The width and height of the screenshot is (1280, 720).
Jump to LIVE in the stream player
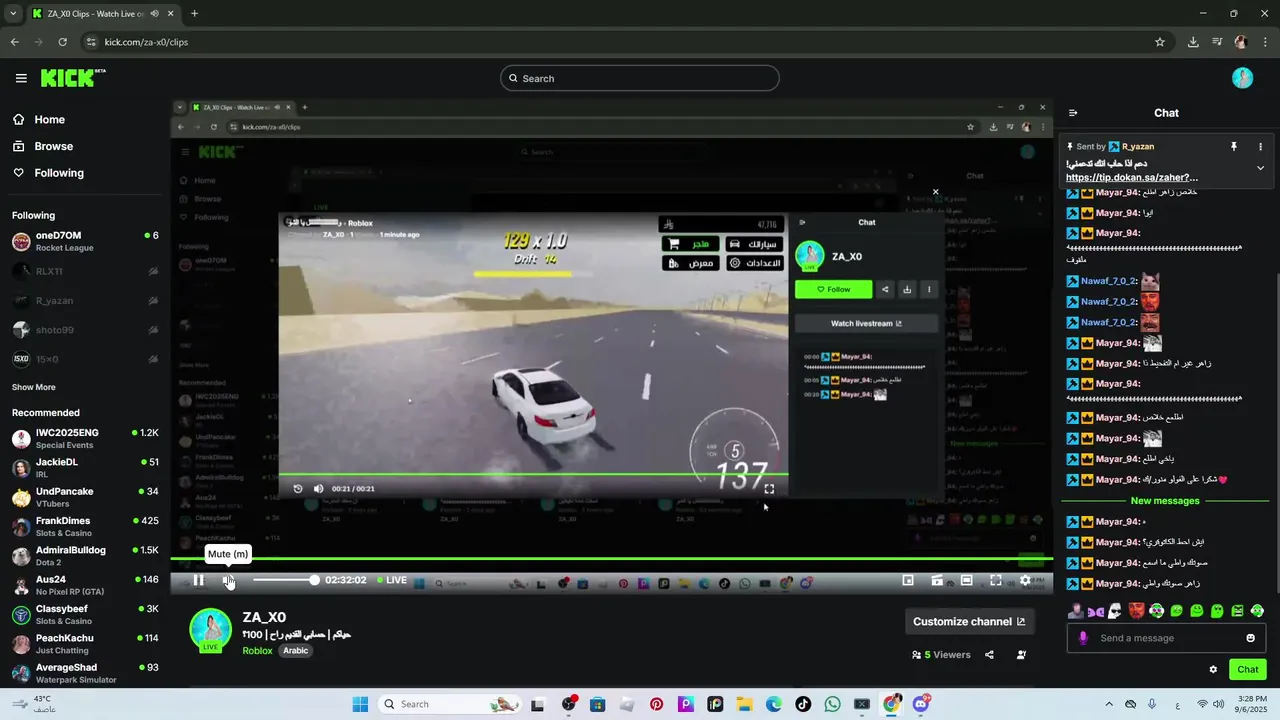(x=392, y=580)
